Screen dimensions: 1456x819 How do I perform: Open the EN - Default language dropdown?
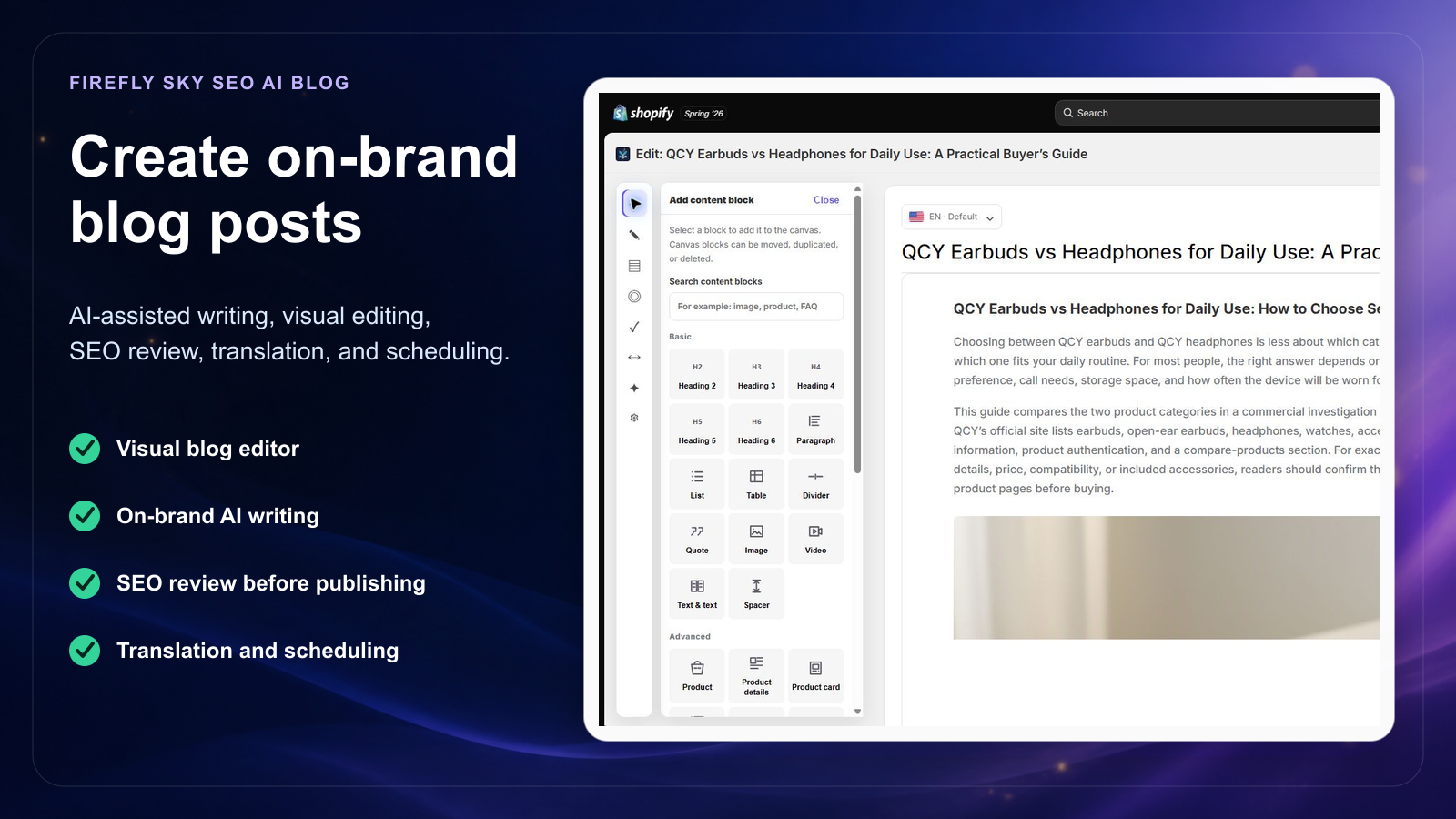pos(952,217)
